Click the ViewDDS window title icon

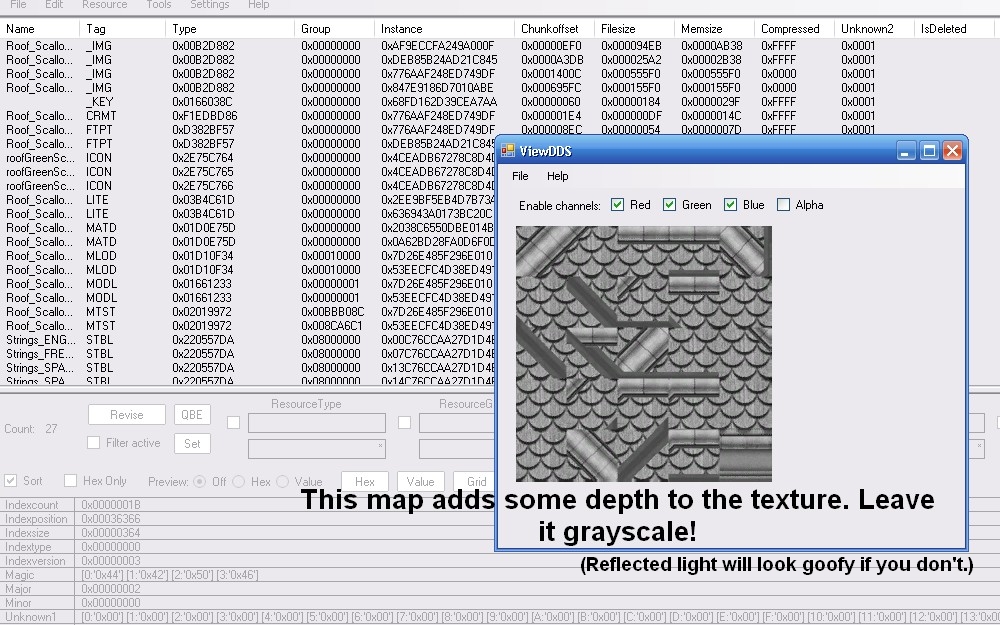point(508,151)
